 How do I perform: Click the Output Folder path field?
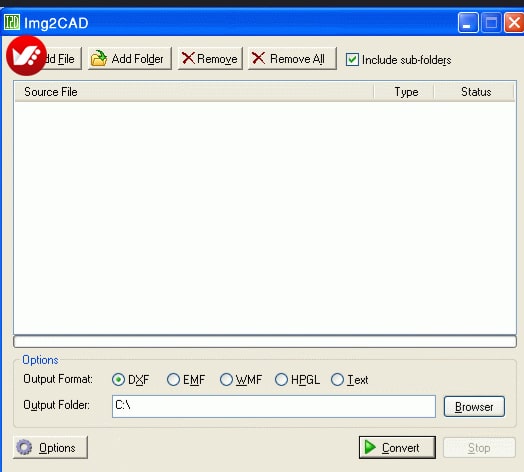point(274,406)
